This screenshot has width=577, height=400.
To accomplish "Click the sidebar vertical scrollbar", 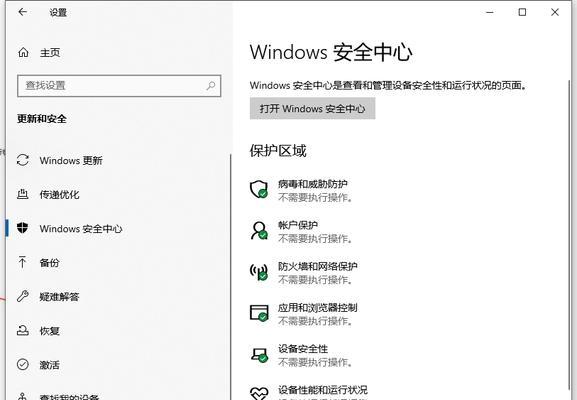I will click(x=231, y=276).
